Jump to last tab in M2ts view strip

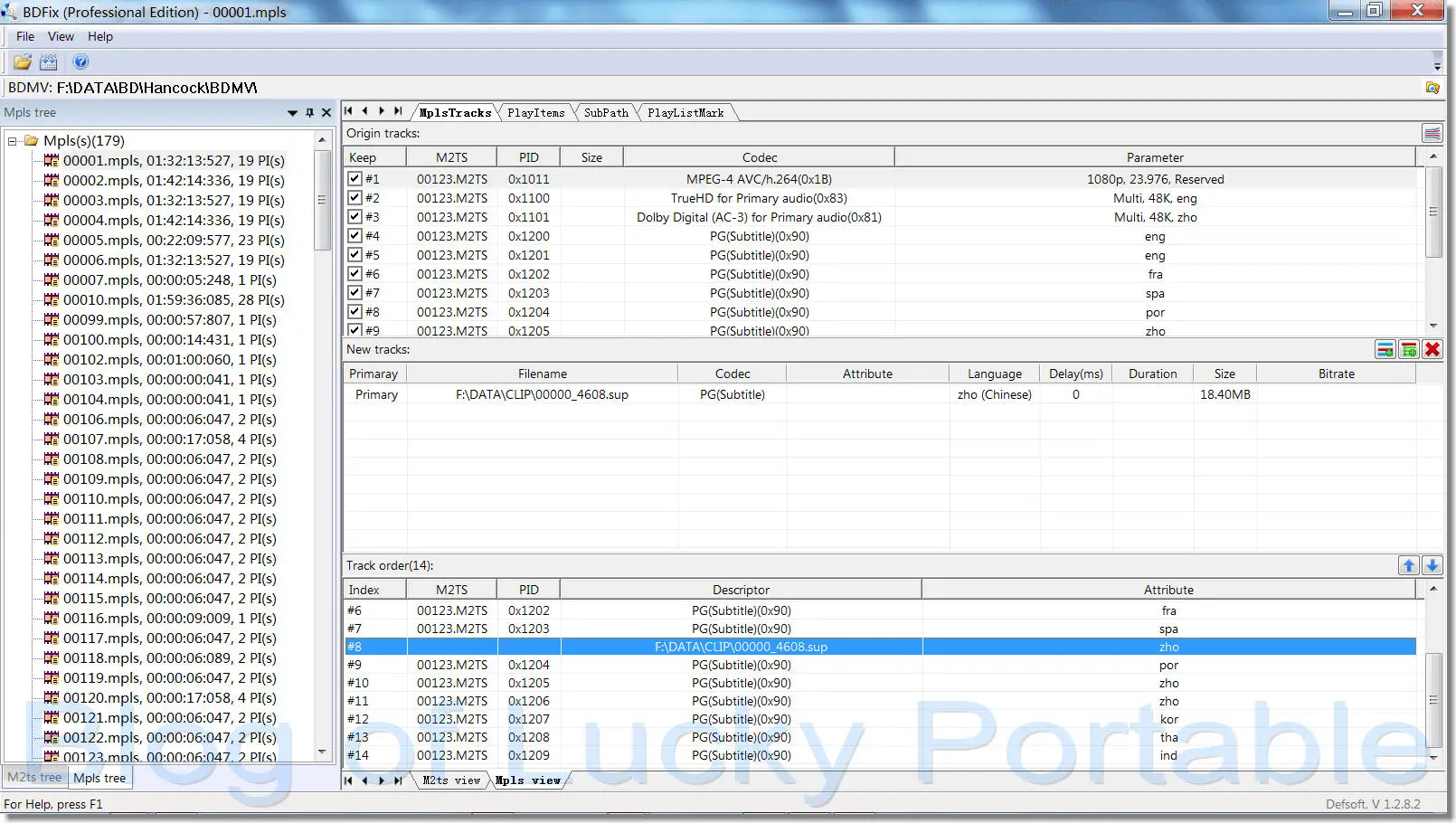(x=398, y=780)
